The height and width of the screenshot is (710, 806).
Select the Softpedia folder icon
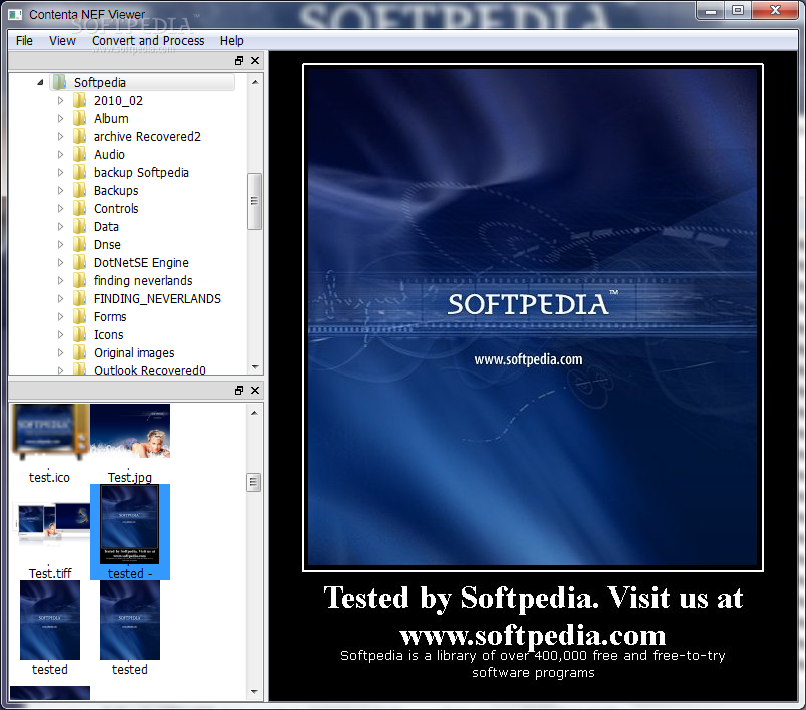coord(60,82)
